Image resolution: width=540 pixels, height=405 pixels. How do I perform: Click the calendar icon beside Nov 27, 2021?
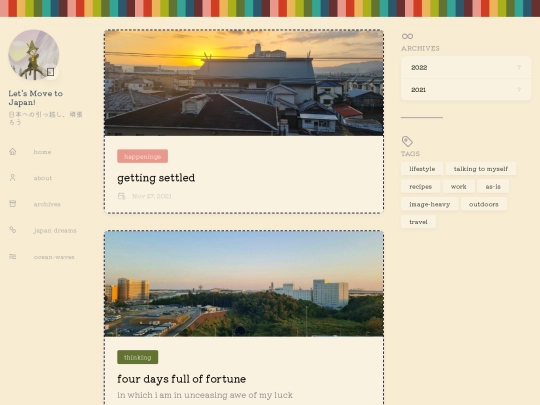tap(122, 196)
